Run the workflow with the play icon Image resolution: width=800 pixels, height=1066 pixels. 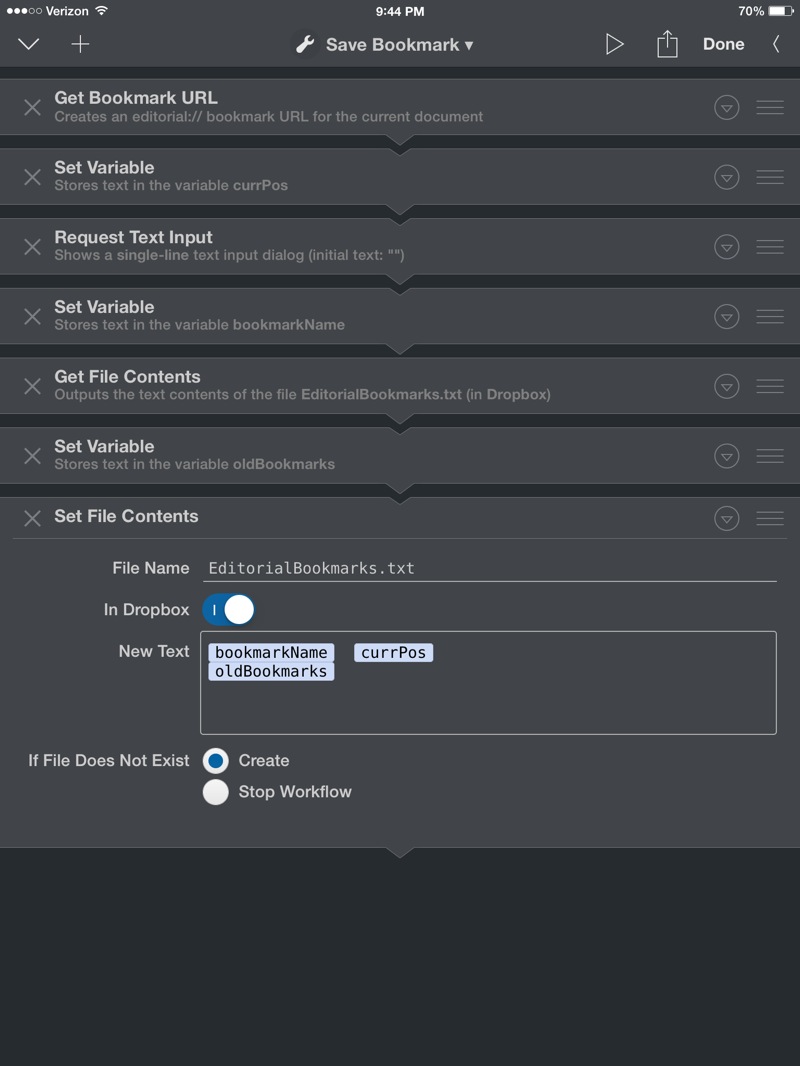pyautogui.click(x=614, y=44)
